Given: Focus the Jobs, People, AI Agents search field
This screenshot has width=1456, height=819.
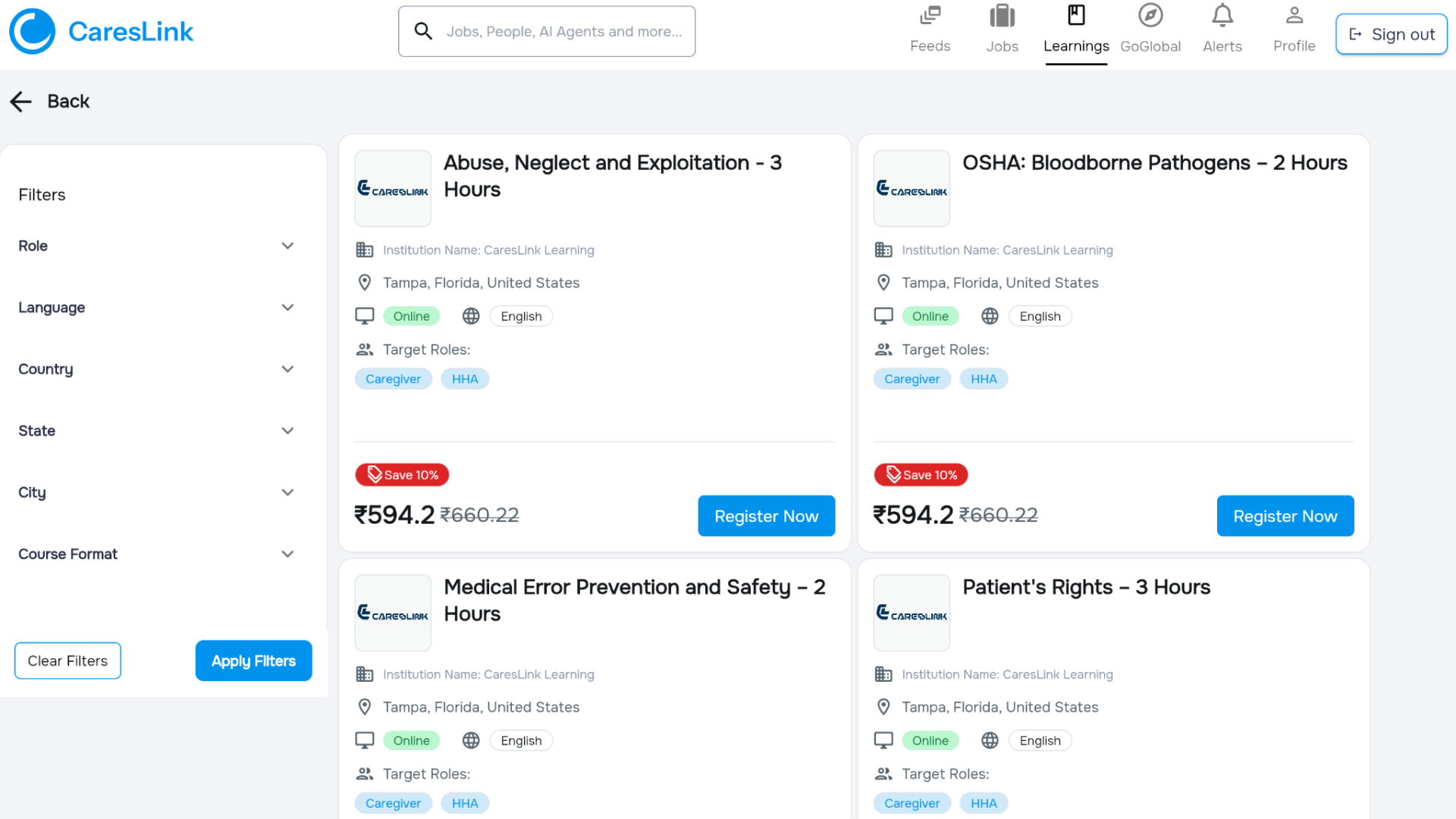Looking at the screenshot, I should point(547,31).
